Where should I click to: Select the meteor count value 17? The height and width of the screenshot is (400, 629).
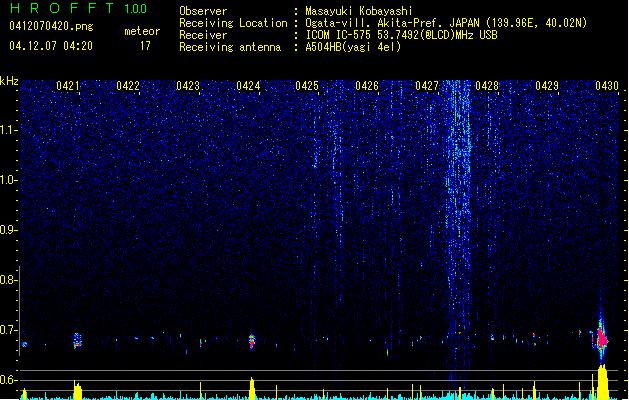[145, 46]
